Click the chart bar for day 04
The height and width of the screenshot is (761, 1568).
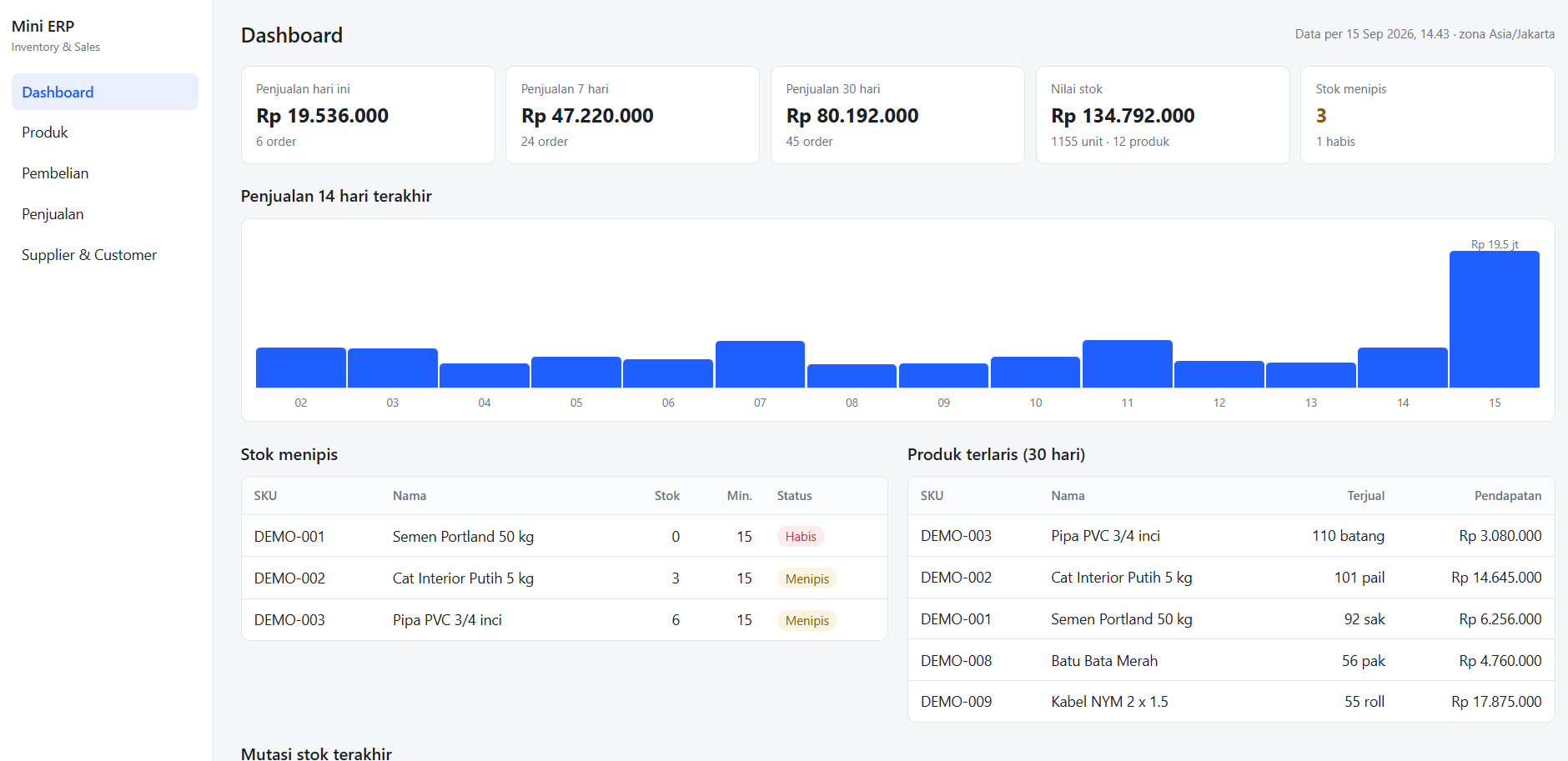(x=484, y=375)
